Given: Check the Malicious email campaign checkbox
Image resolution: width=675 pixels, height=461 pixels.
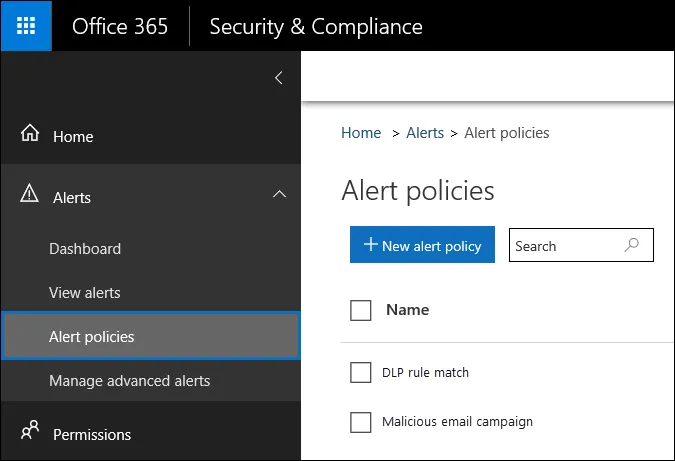Looking at the screenshot, I should tap(360, 422).
